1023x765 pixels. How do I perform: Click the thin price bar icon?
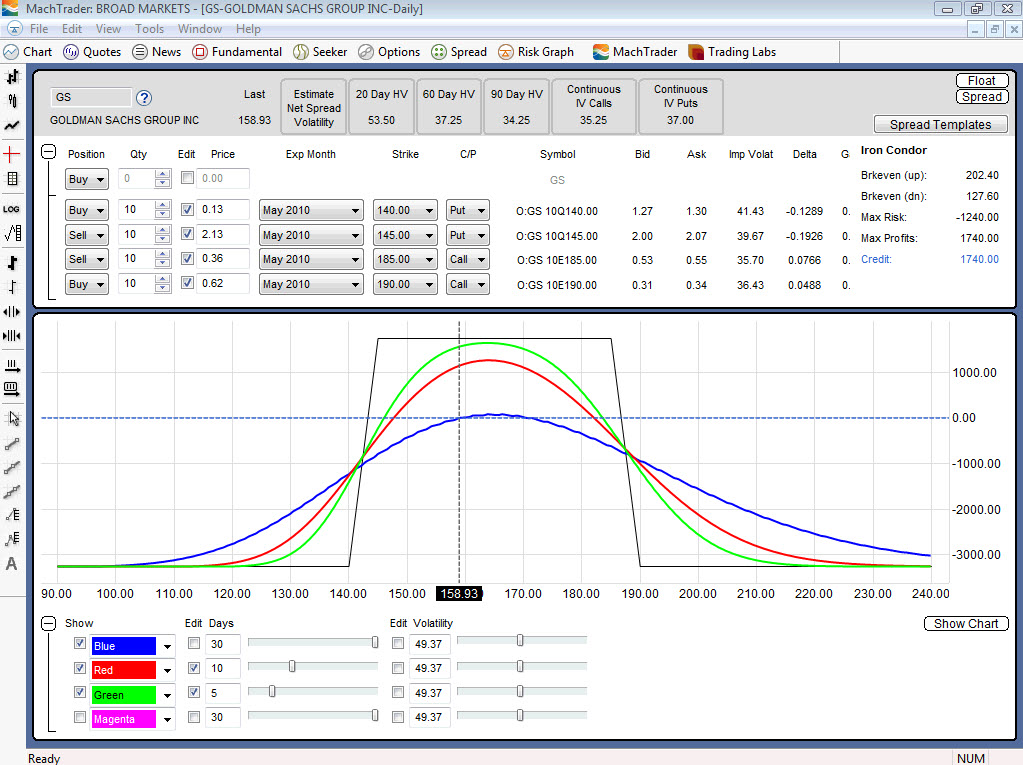tap(12, 287)
